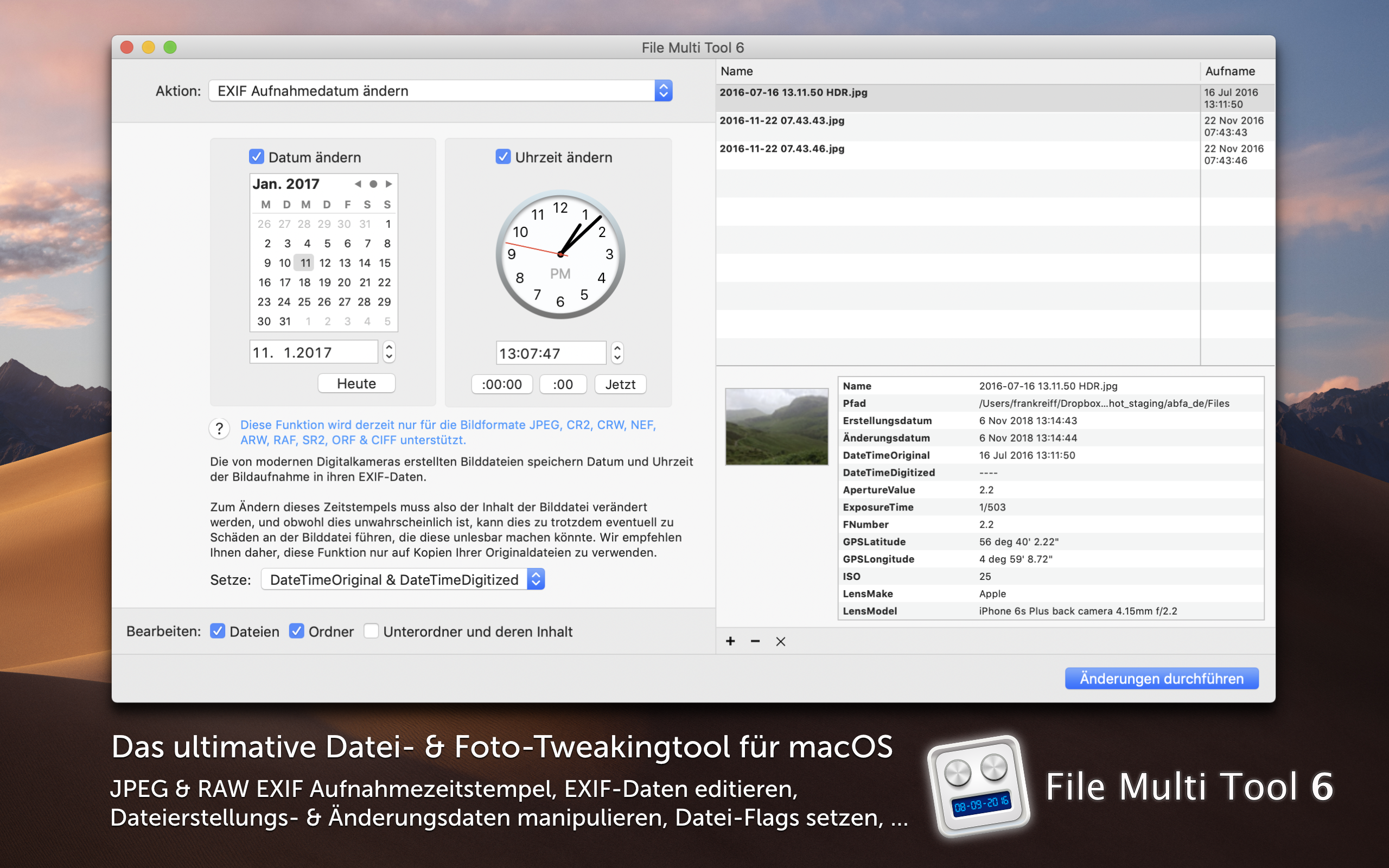1389x868 pixels.
Task: Click the Aufname column header
Action: (1237, 71)
